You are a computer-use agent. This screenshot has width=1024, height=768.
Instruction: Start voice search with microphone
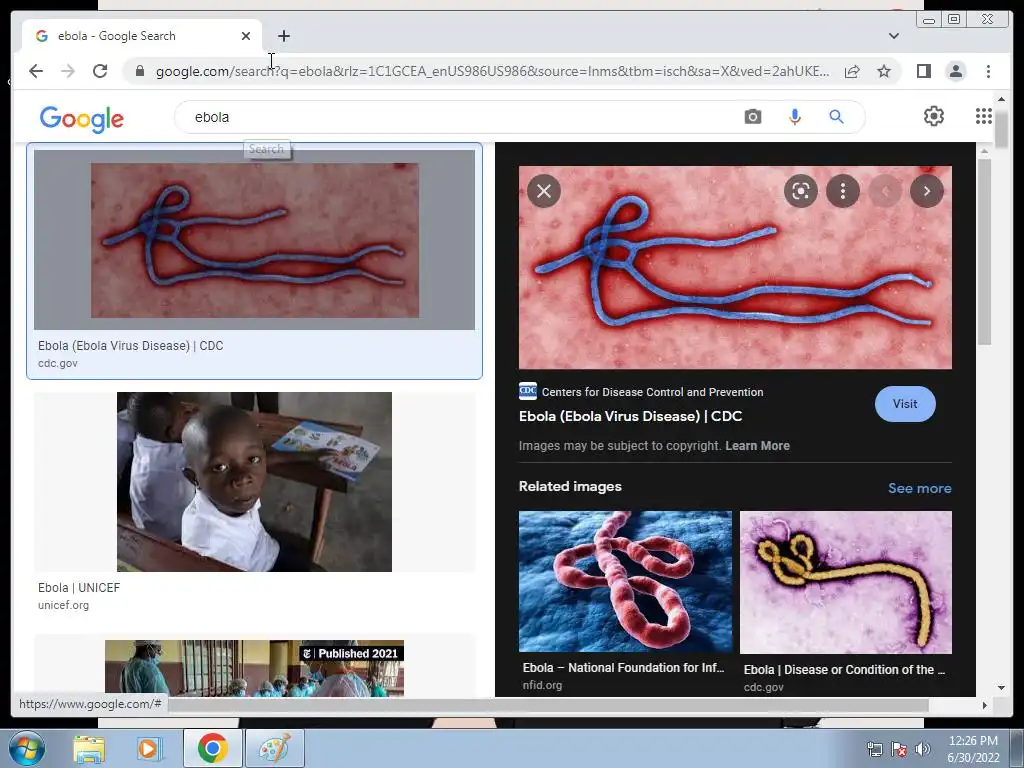[x=795, y=117]
